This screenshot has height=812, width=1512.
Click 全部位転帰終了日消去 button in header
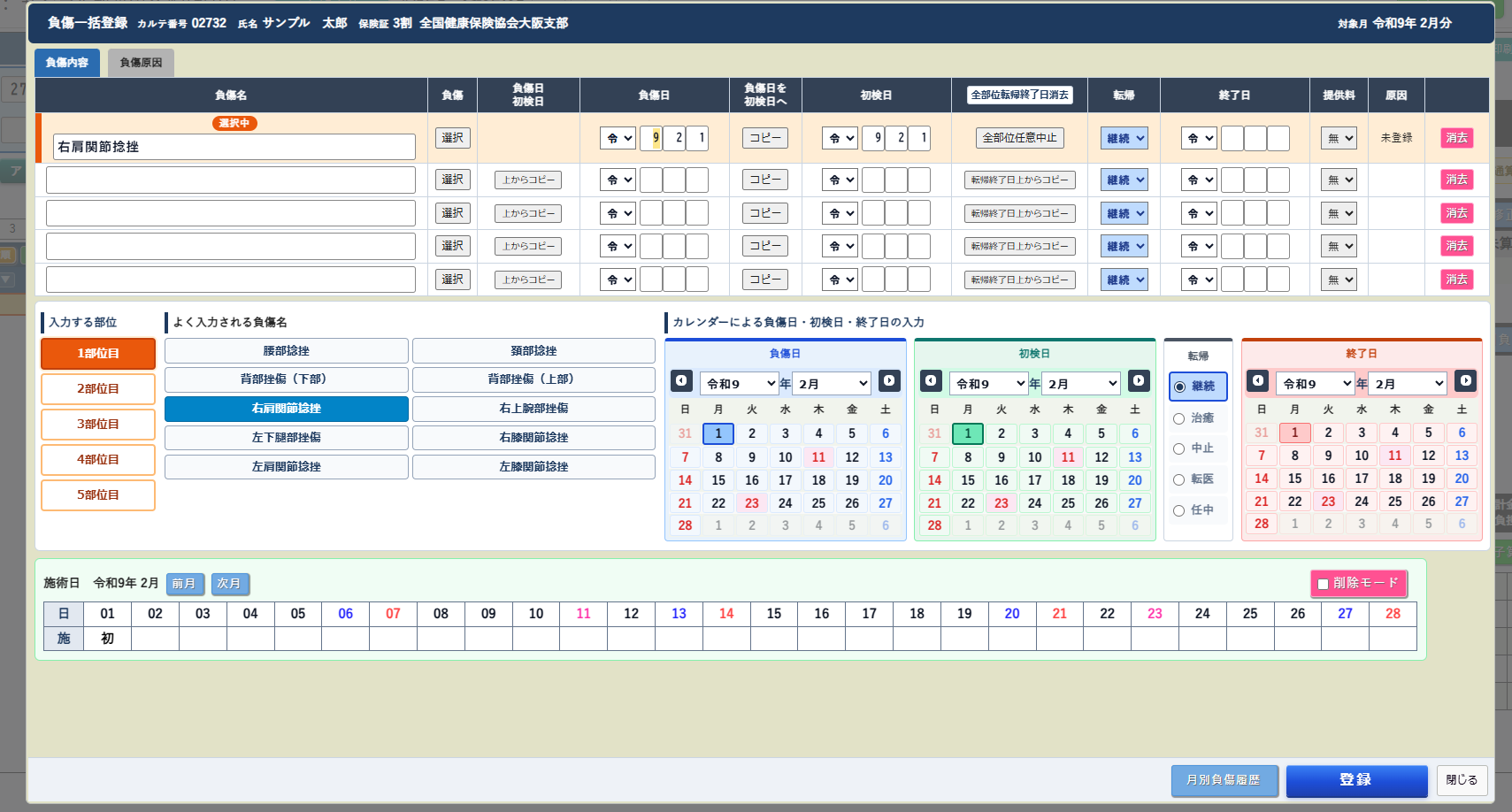pyautogui.click(x=1020, y=95)
